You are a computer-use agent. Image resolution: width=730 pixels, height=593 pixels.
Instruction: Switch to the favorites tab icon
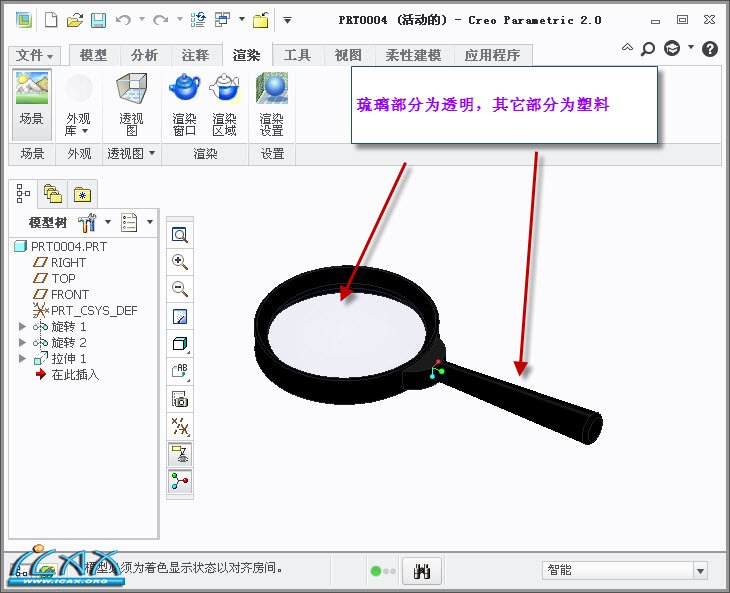pos(82,194)
